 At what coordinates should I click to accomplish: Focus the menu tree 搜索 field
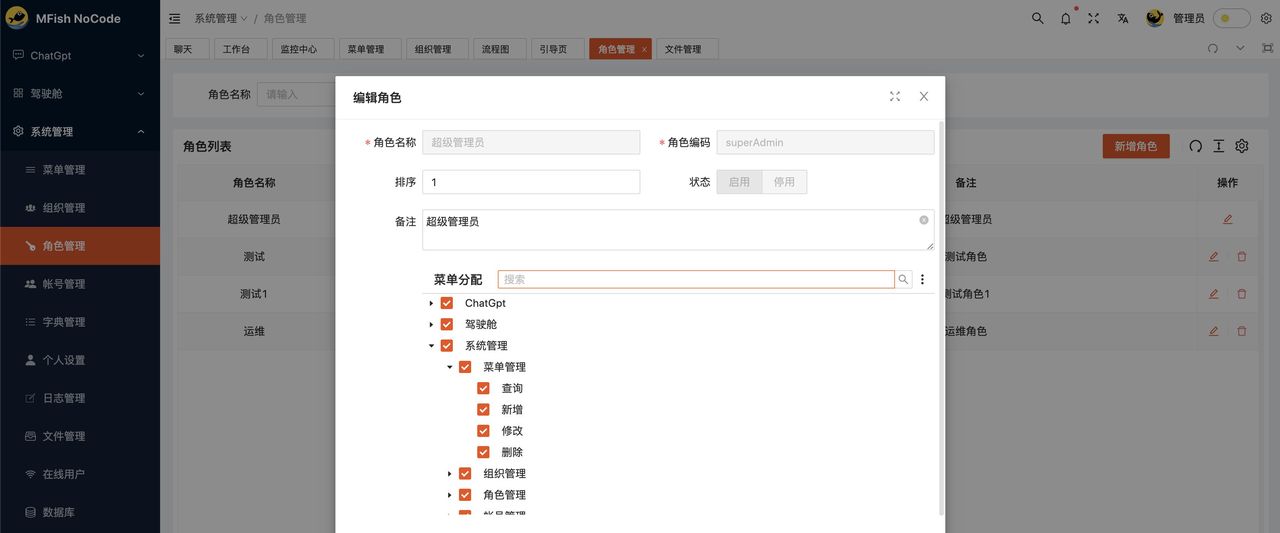point(696,280)
